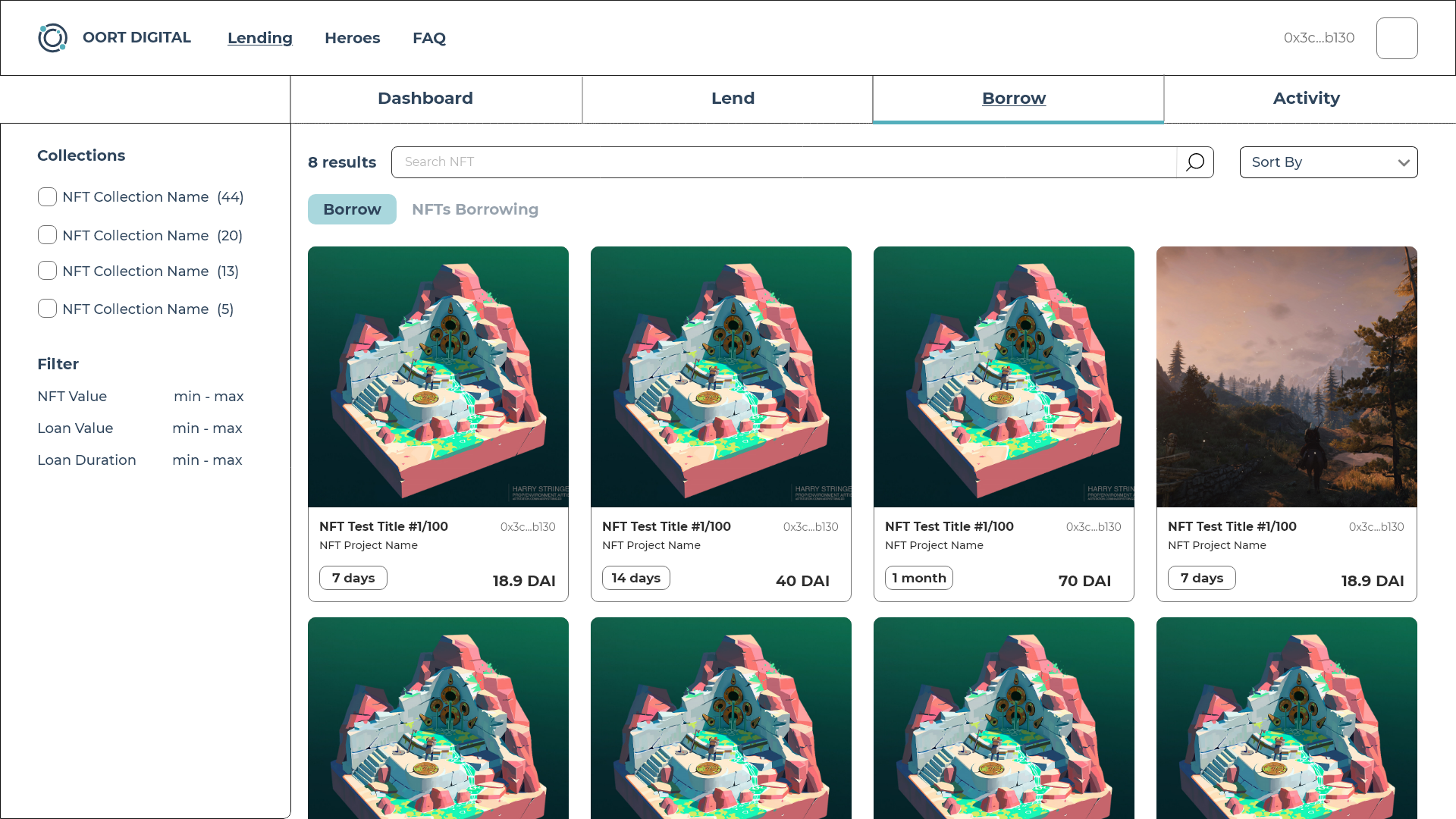Switch to the Dashboard tab

[x=436, y=99]
